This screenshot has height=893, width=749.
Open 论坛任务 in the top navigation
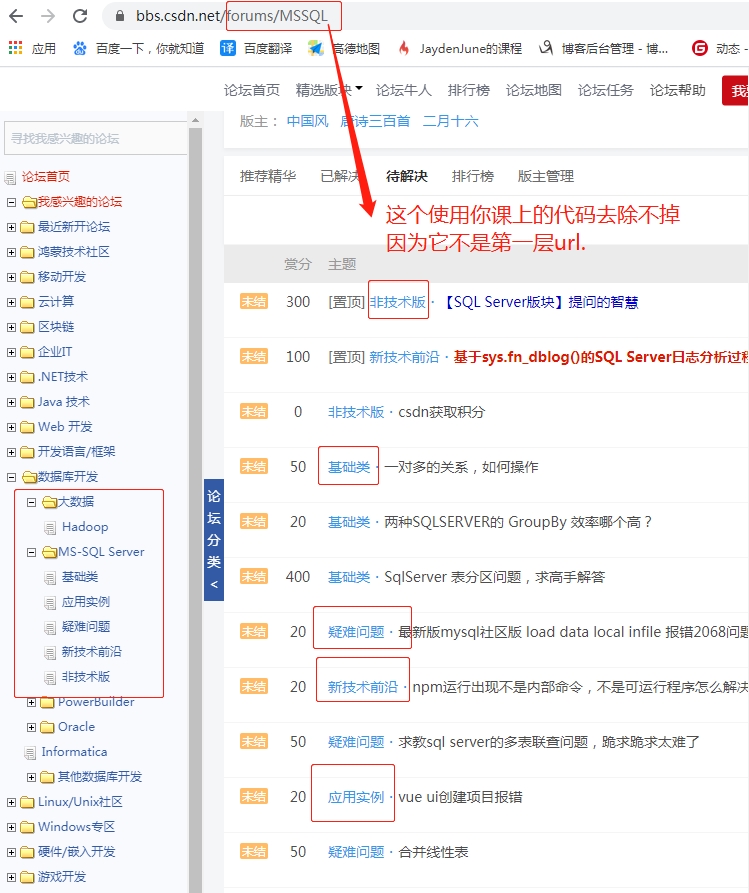tap(605, 90)
